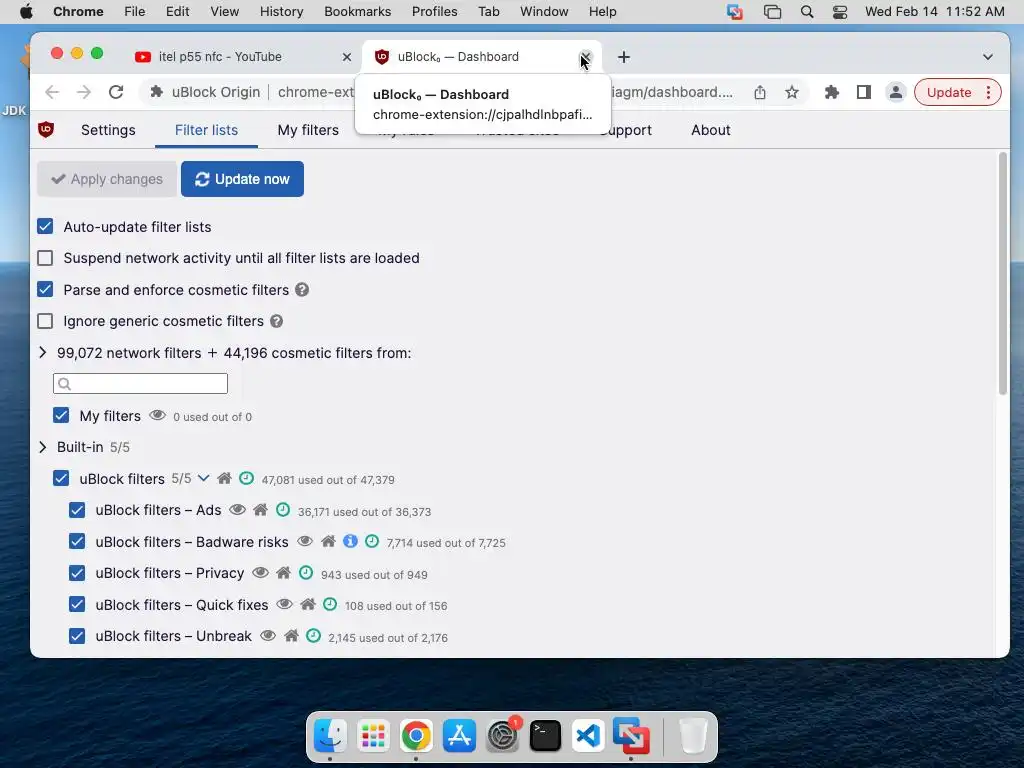Uncheck the uBlock filters group checkbox
1024x768 pixels.
pos(61,478)
